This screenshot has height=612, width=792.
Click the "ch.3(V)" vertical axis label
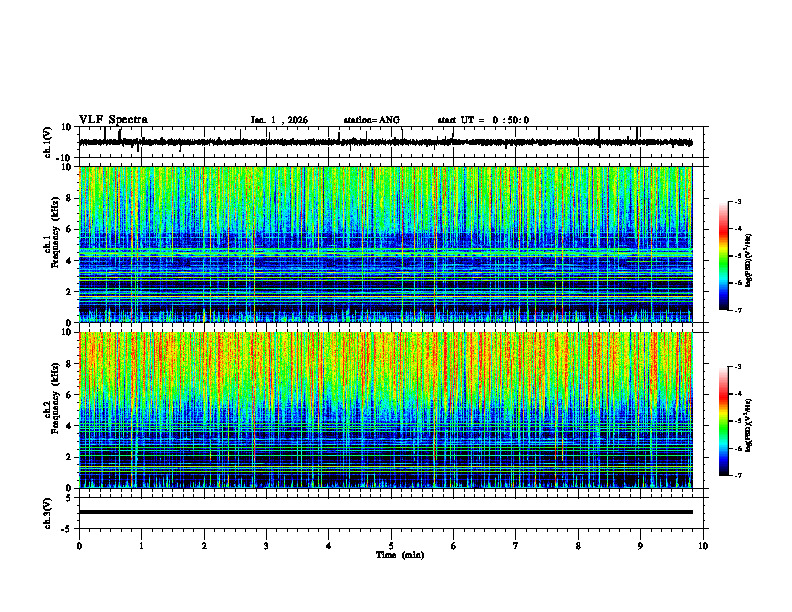48,513
